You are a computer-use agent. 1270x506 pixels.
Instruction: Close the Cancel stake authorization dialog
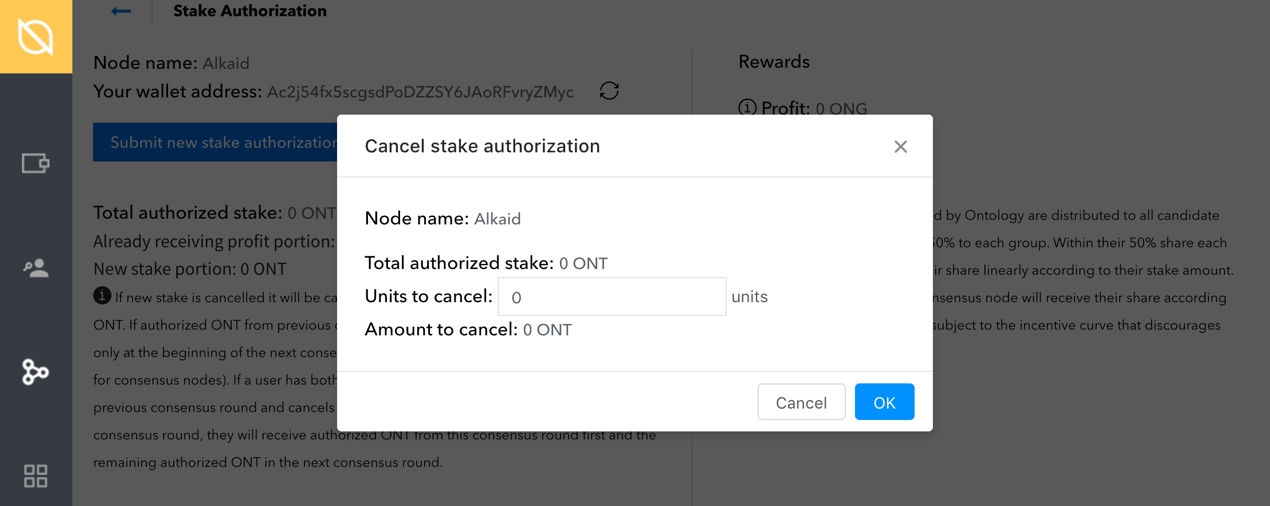click(x=900, y=147)
